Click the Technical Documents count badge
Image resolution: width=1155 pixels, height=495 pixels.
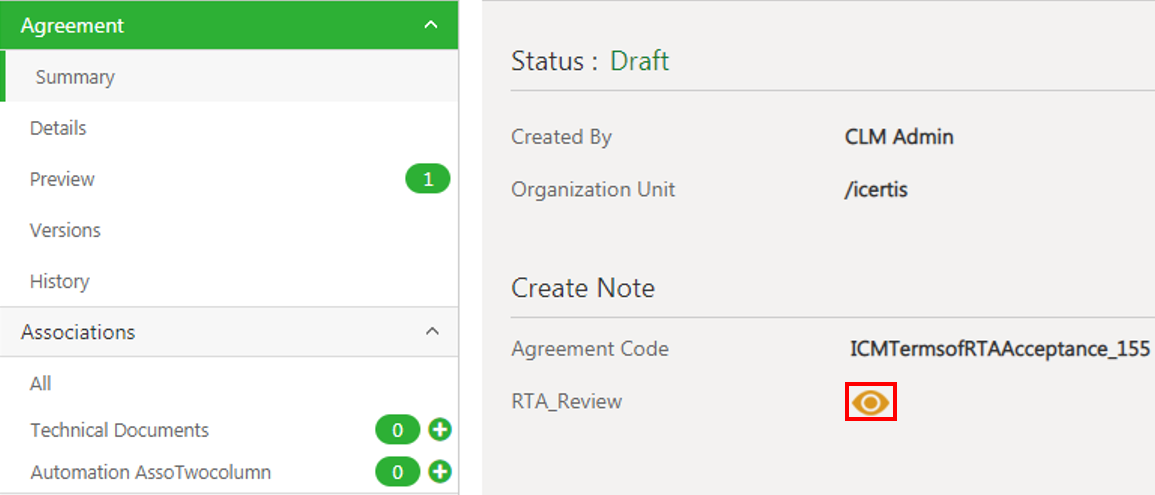397,430
